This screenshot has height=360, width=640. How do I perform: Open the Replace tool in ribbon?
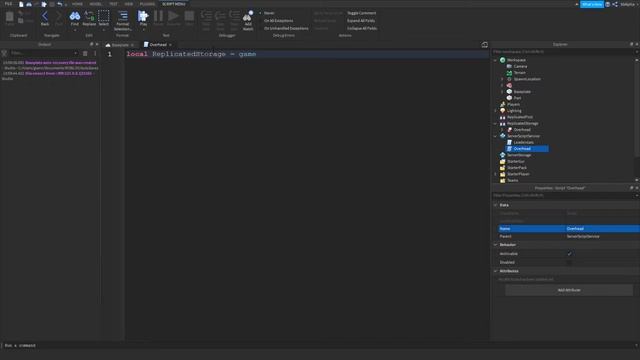pos(89,18)
